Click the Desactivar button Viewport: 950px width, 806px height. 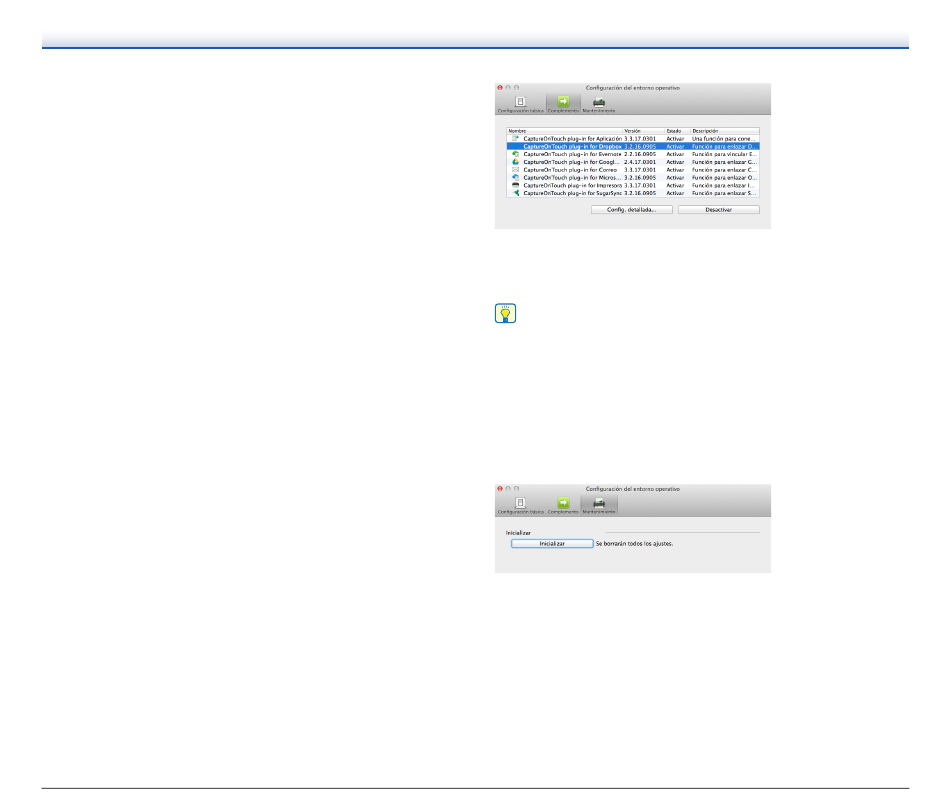click(x=719, y=210)
